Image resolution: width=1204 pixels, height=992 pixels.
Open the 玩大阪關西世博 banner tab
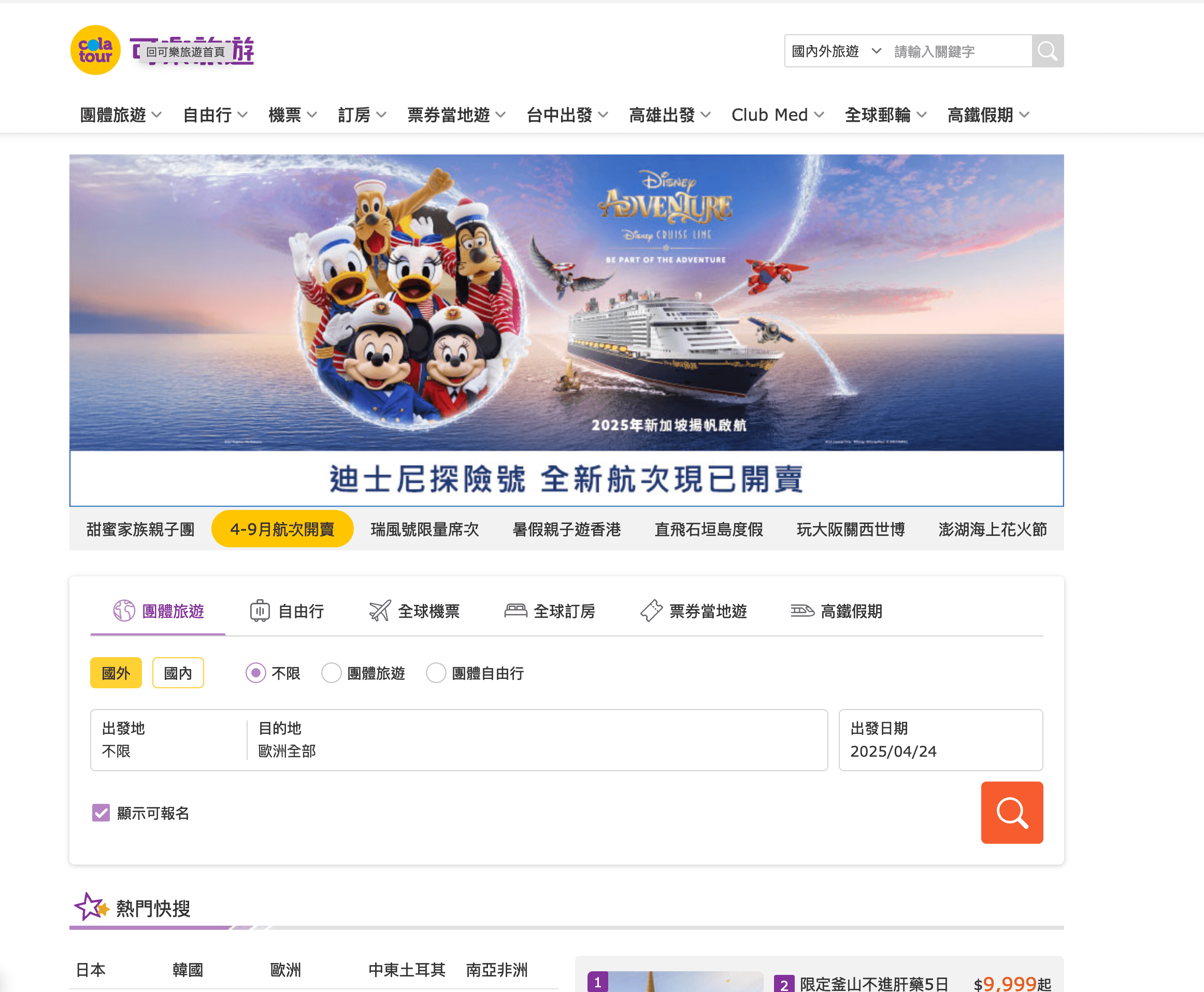[x=851, y=529]
